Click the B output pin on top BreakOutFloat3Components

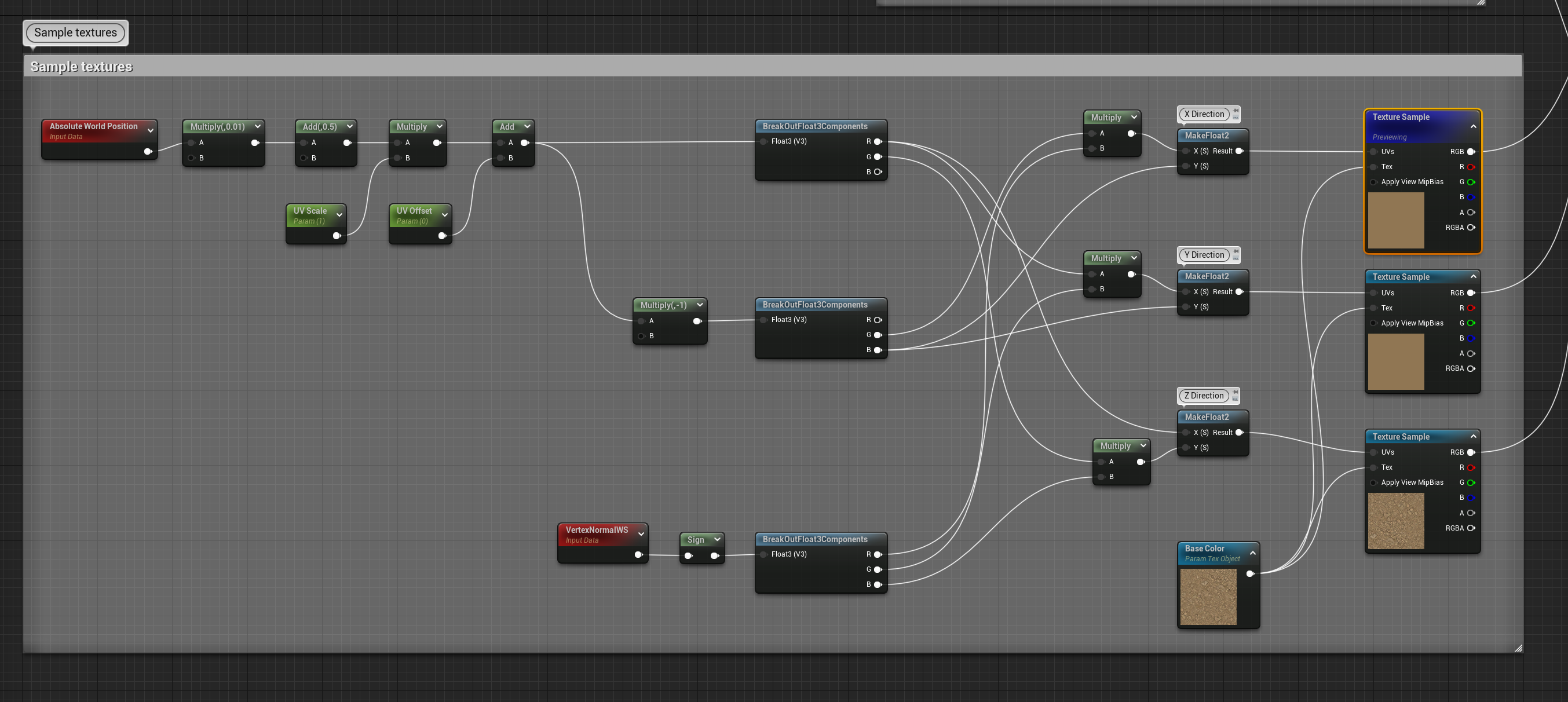pos(877,171)
